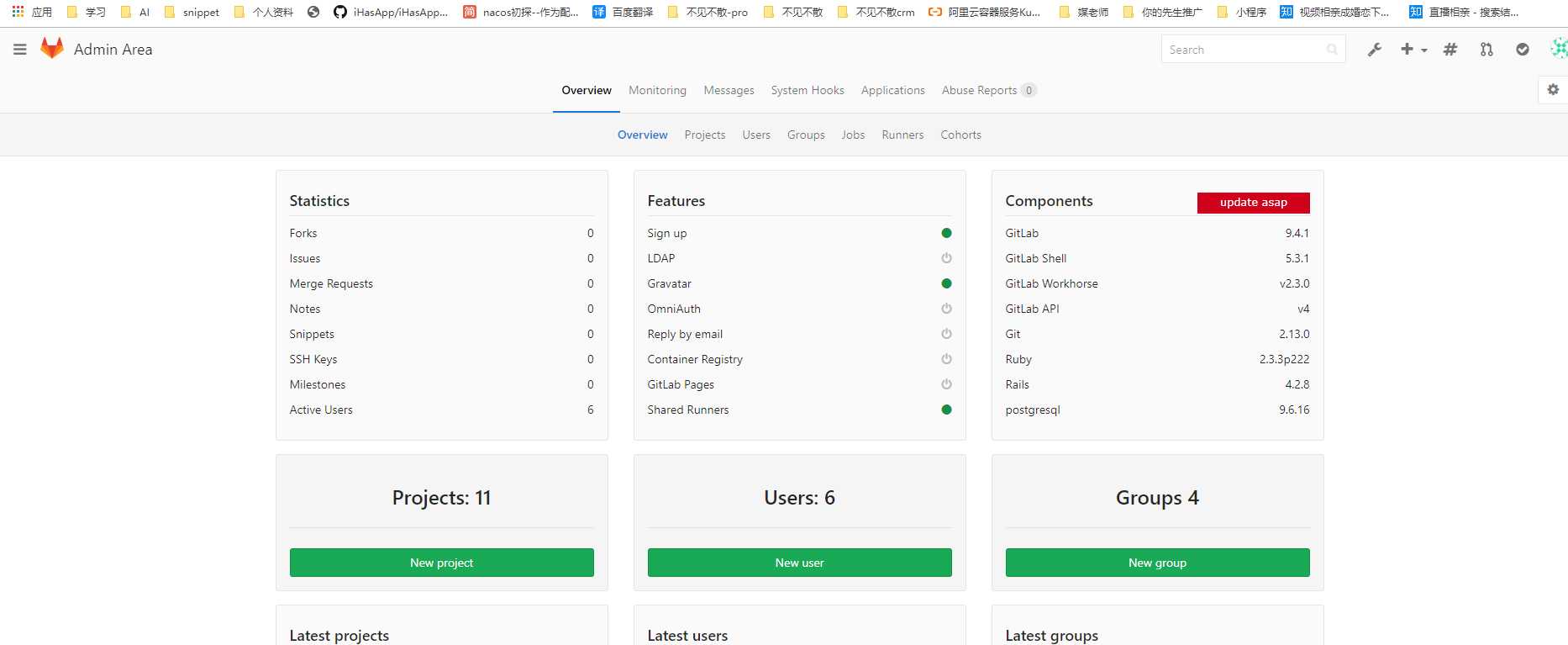This screenshot has width=1568, height=645.
Task: Open issues hash icon in navbar
Action: click(x=1450, y=50)
